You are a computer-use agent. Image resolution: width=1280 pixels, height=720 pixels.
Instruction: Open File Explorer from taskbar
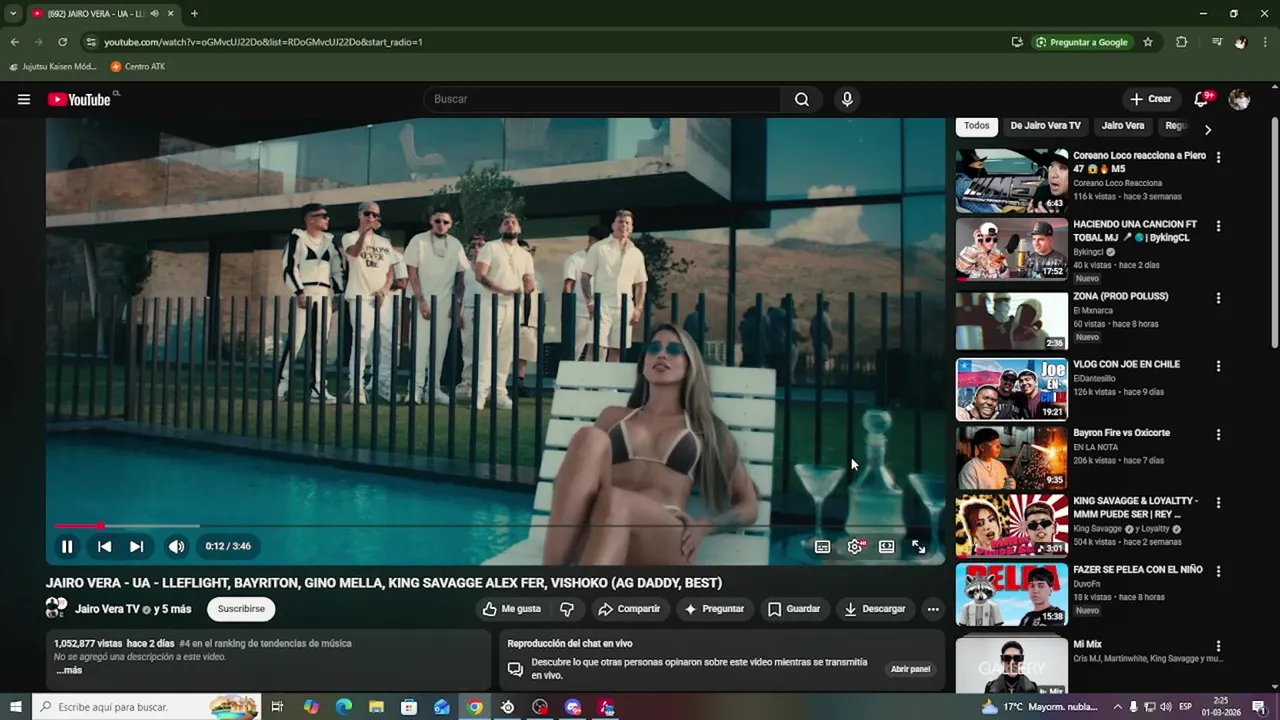click(376, 707)
